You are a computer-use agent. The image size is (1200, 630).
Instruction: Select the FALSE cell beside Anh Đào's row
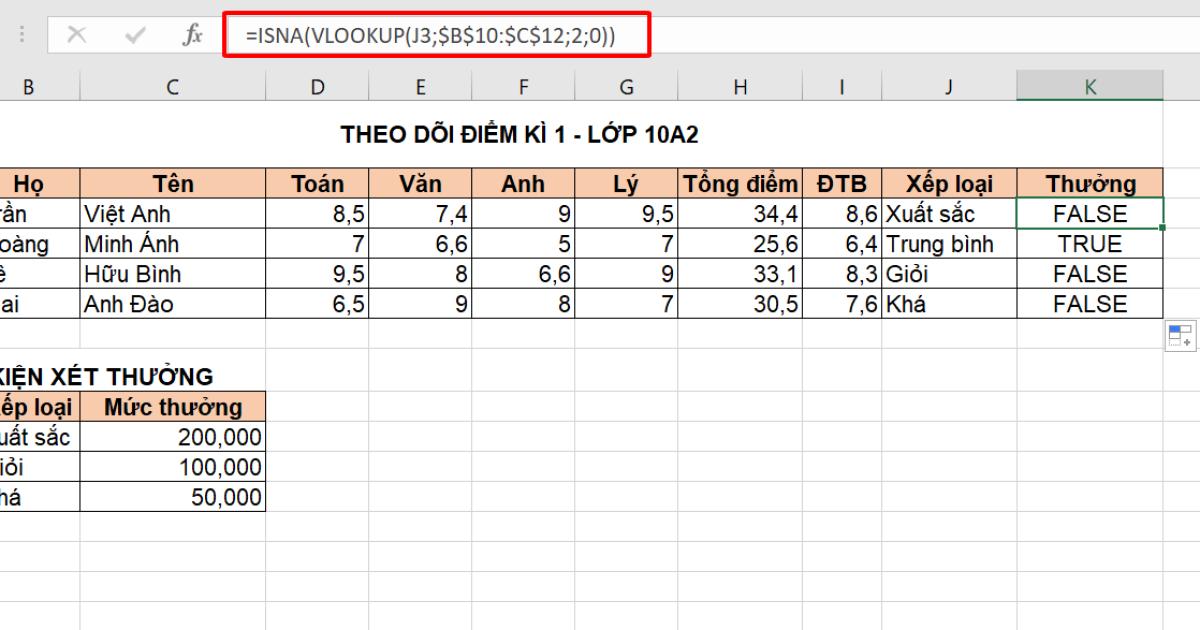click(x=1089, y=303)
